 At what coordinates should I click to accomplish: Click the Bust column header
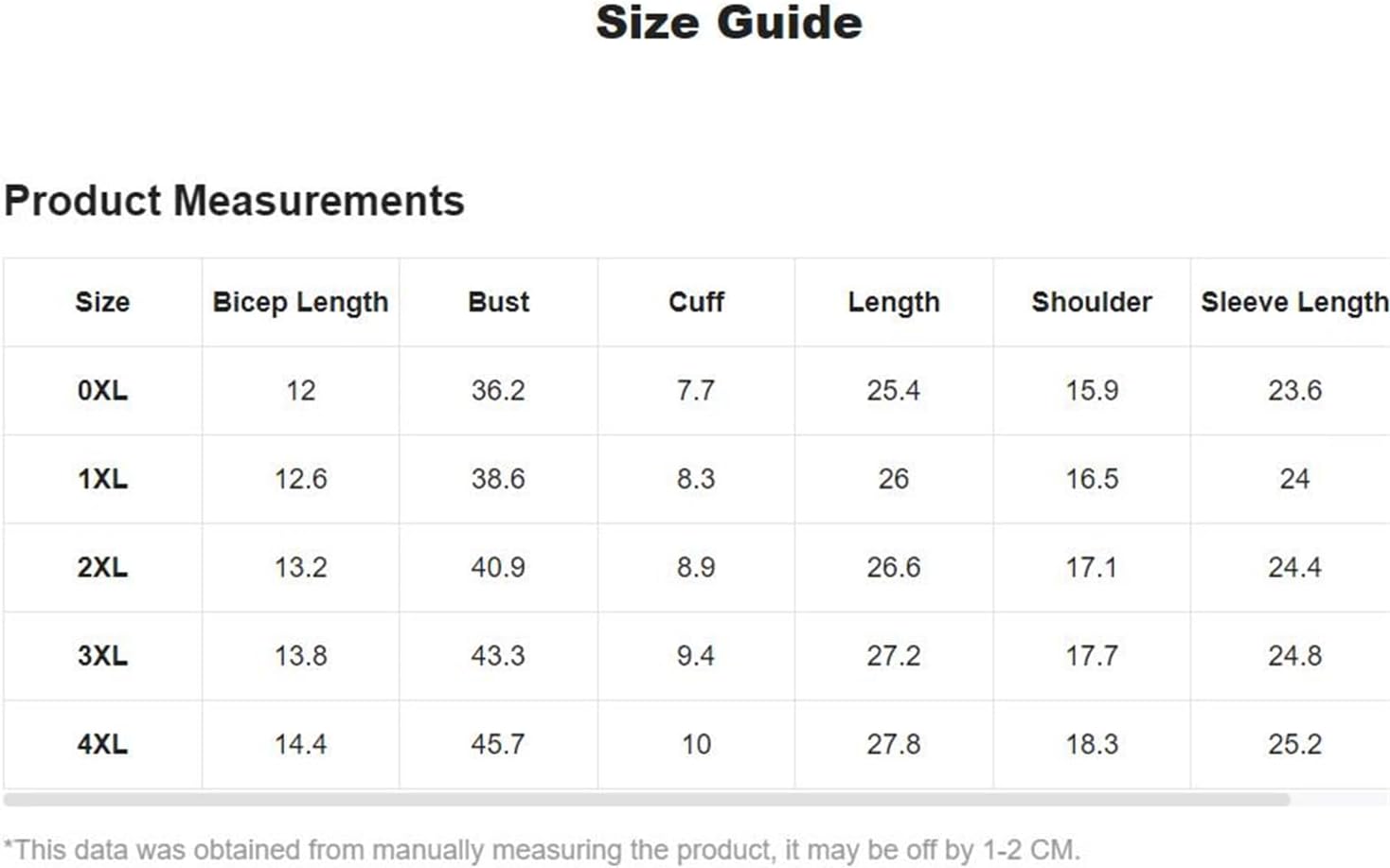tap(499, 302)
